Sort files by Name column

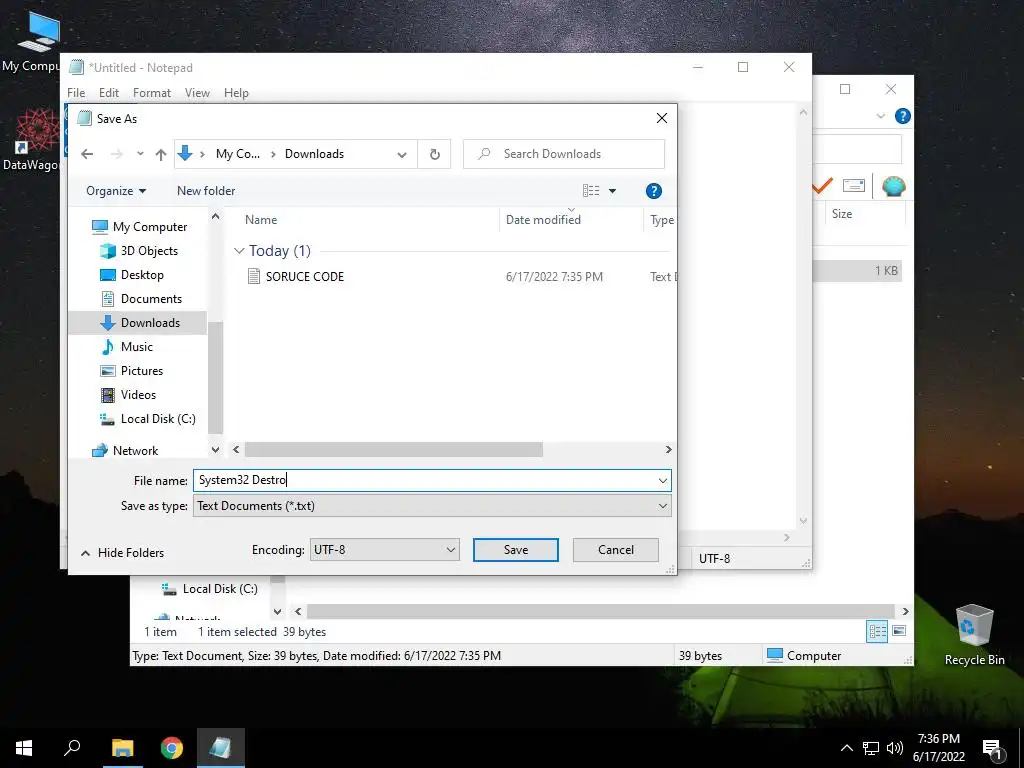tap(261, 220)
